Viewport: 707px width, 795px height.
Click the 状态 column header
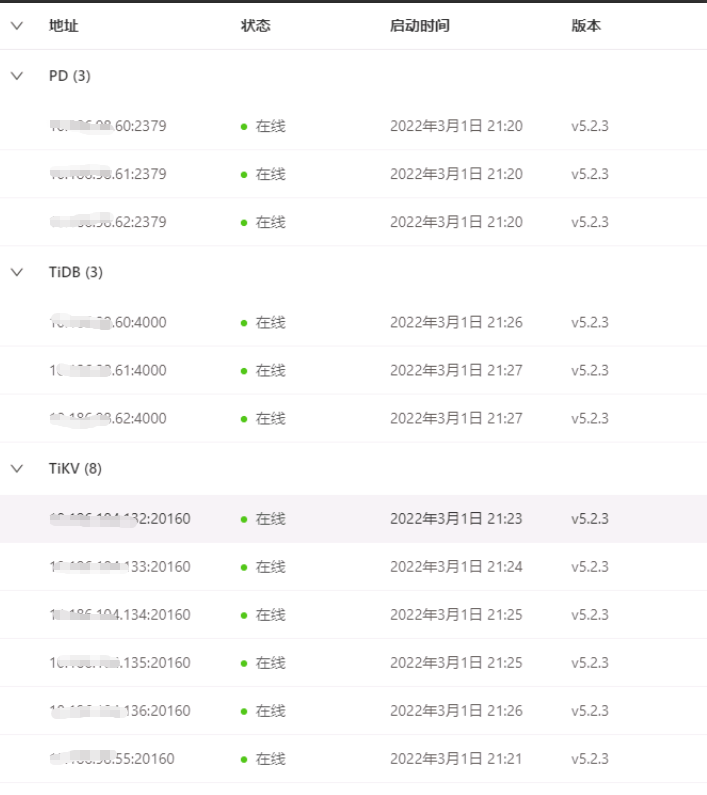point(255,26)
